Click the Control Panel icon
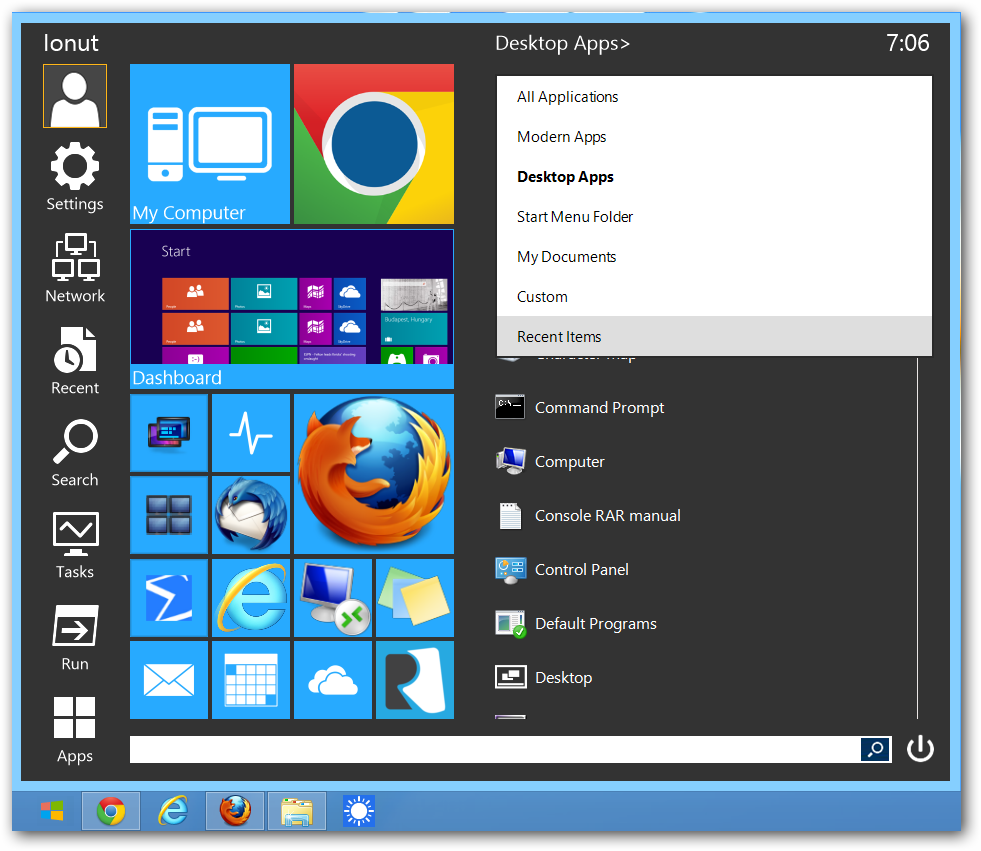Screen dimensions: 981x851 (510, 569)
